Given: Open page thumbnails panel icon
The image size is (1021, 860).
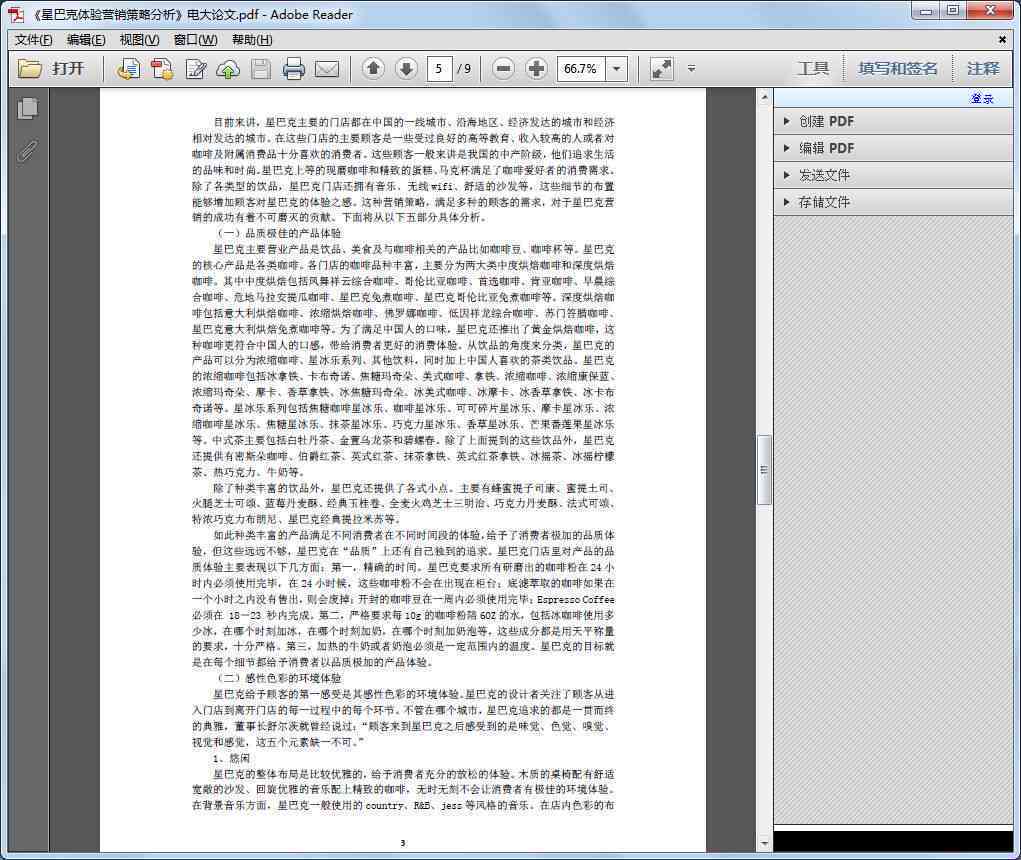Looking at the screenshot, I should pyautogui.click(x=27, y=108).
